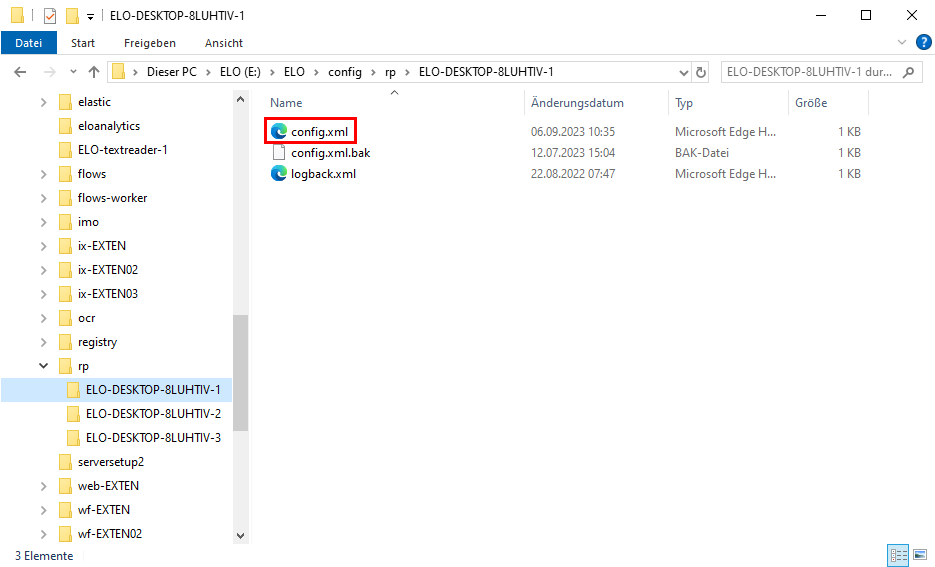Expand the ix-EXTEN02 folder in tree

click(x=43, y=270)
